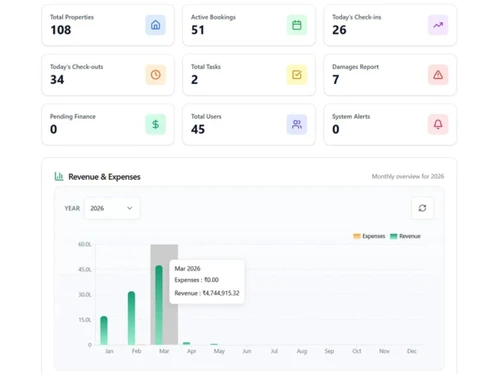Click the clock icon on Today's Check-outs card
The width and height of the screenshot is (500, 375).
(155, 75)
